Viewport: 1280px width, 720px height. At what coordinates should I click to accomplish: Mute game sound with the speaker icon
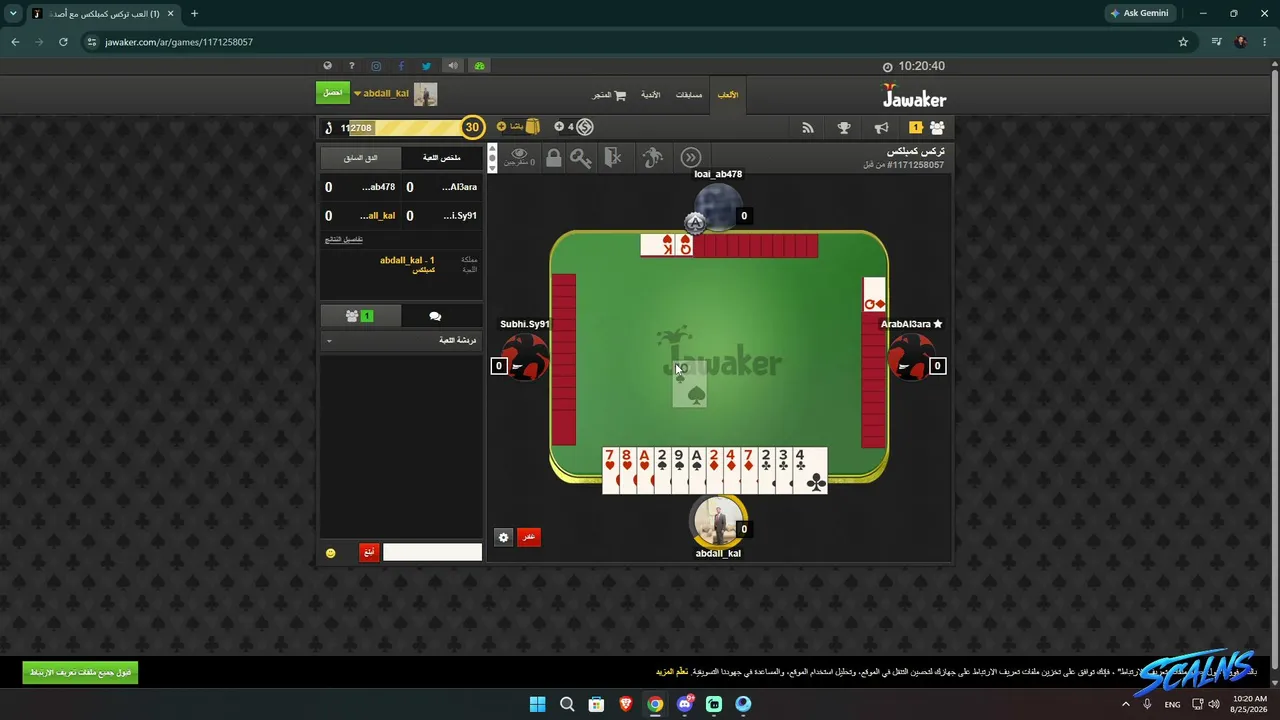pyautogui.click(x=453, y=66)
